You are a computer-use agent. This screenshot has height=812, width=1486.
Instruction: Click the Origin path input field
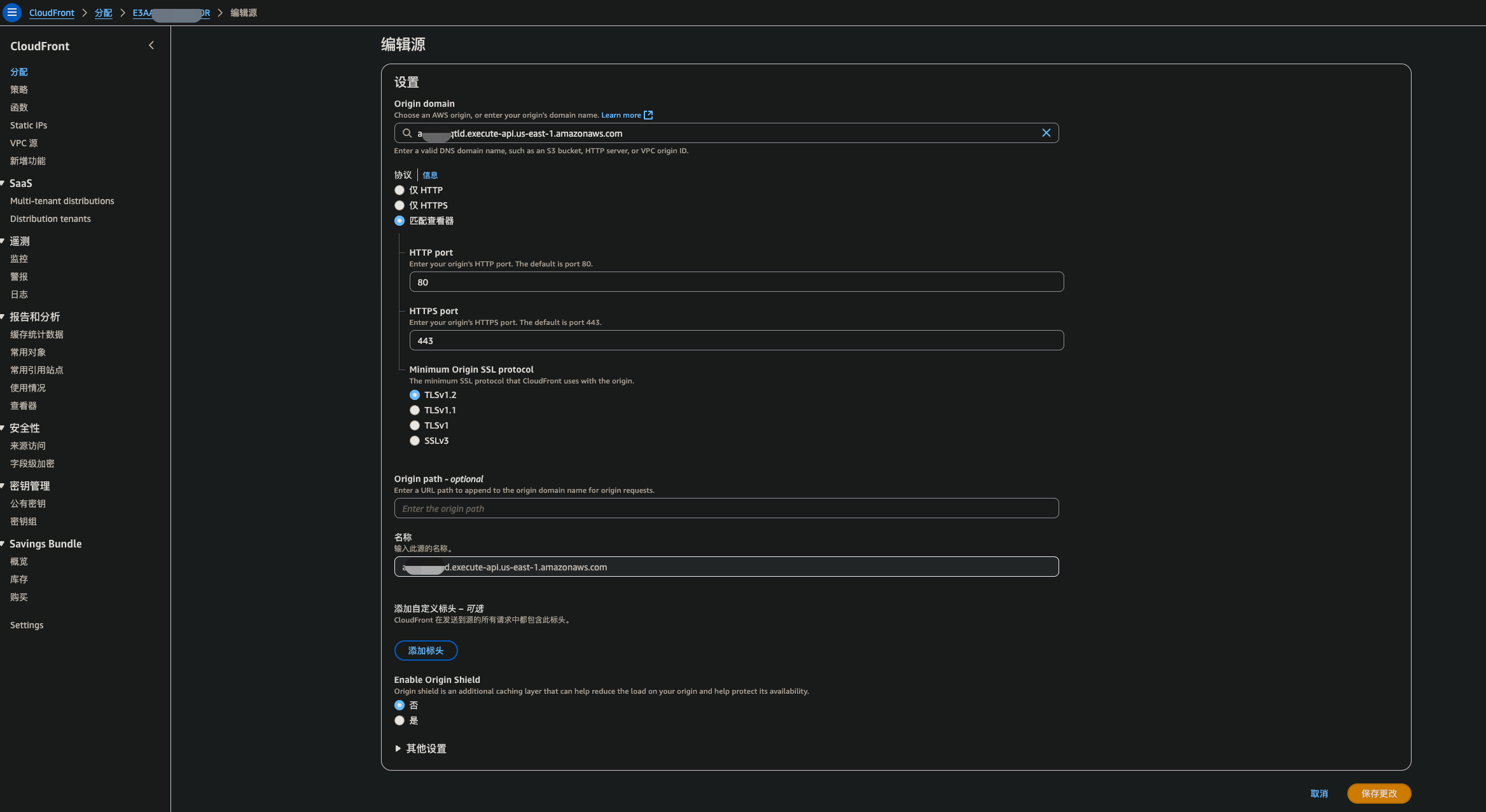tap(726, 508)
